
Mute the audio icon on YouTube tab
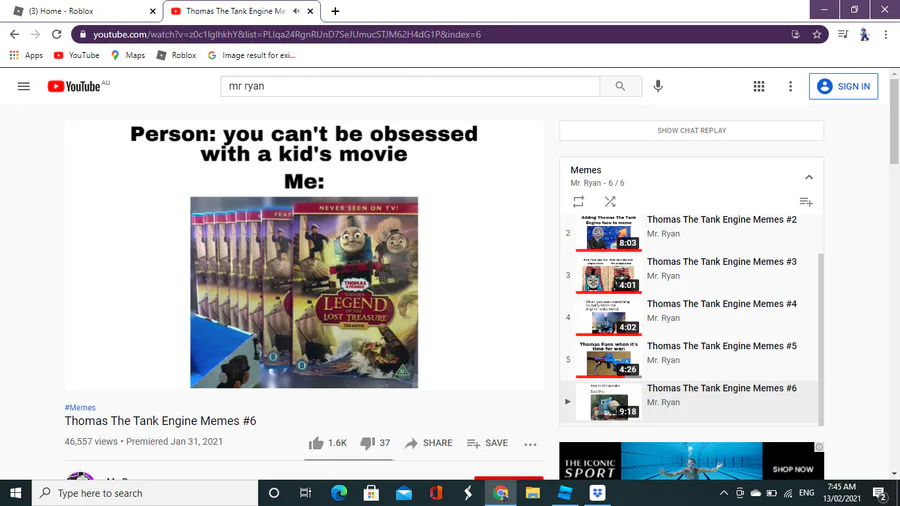[x=296, y=11]
